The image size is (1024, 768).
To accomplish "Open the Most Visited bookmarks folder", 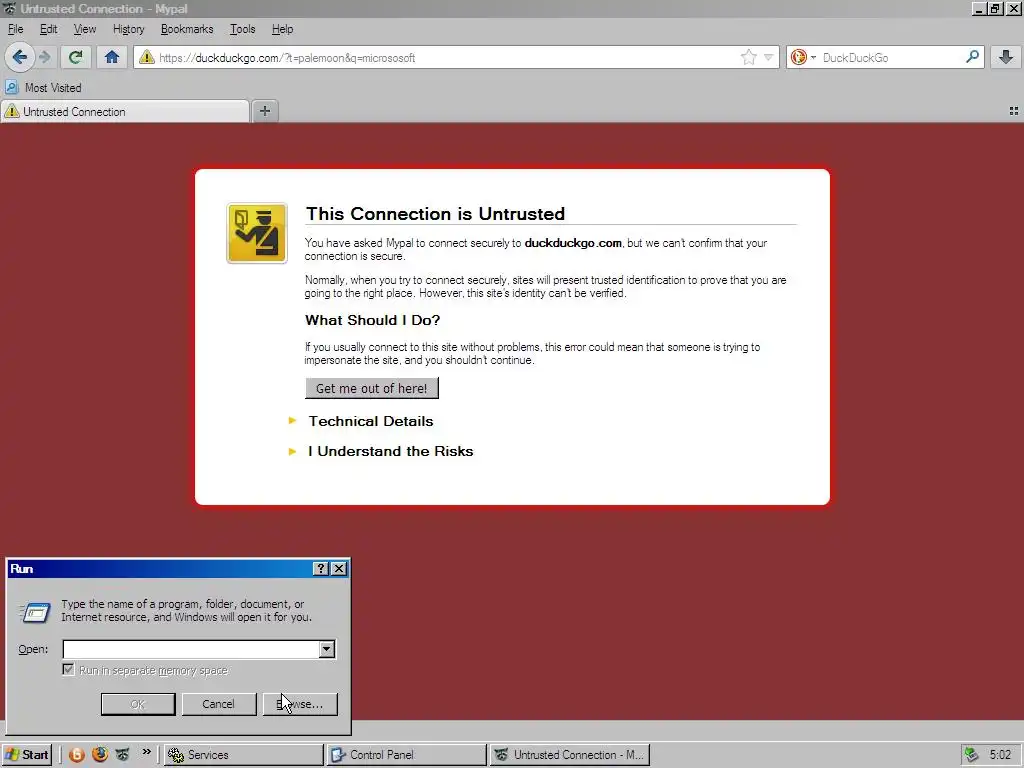I will [44, 88].
